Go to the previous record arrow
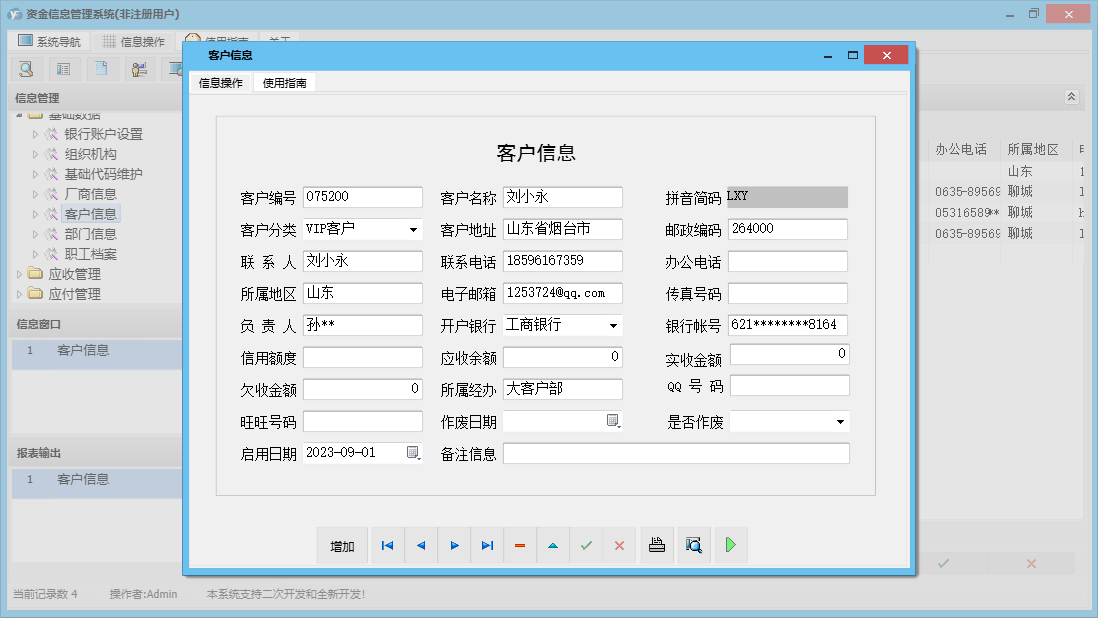Image resolution: width=1098 pixels, height=618 pixels. [420, 545]
